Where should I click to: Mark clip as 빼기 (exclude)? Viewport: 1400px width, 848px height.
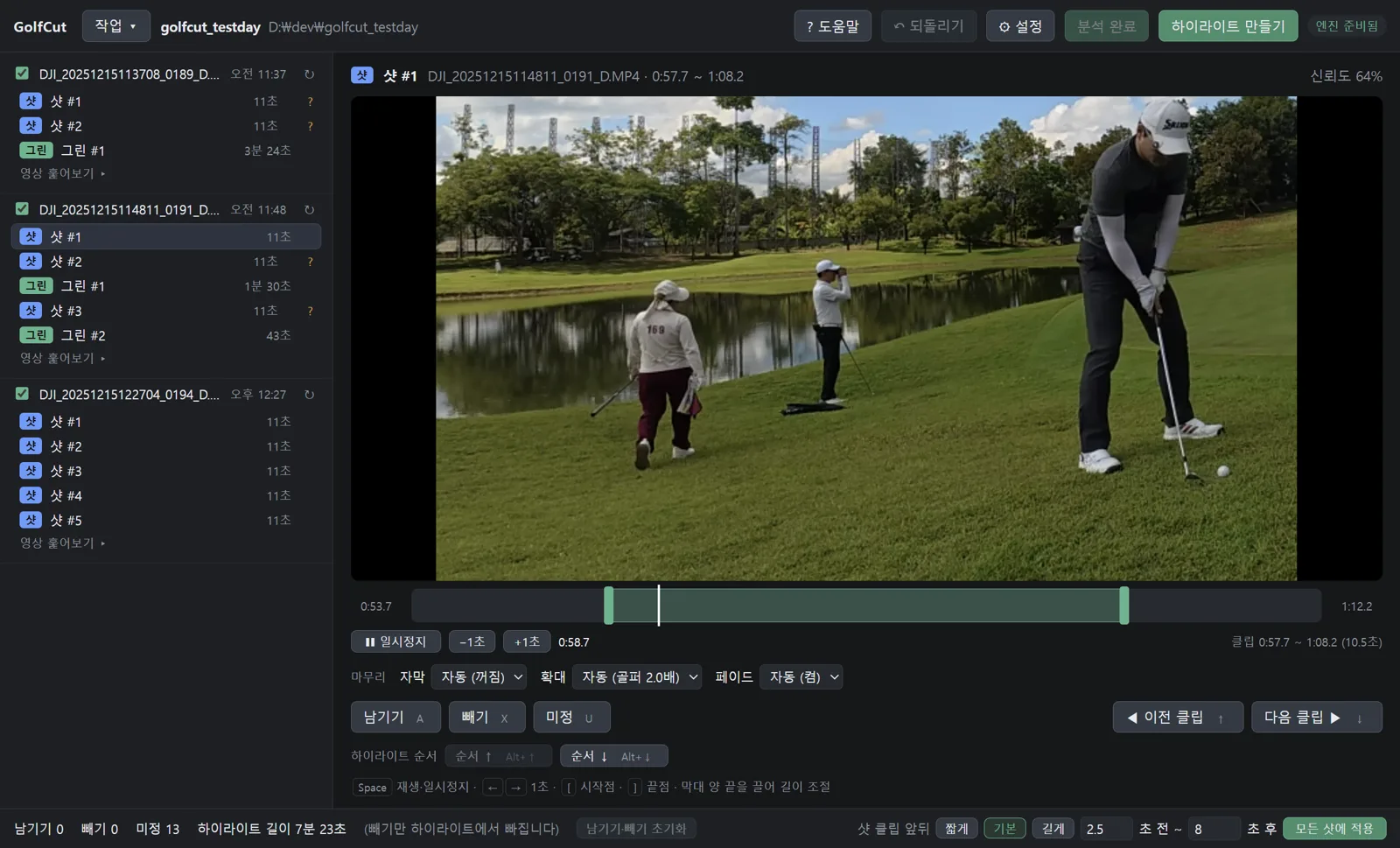[x=487, y=717]
